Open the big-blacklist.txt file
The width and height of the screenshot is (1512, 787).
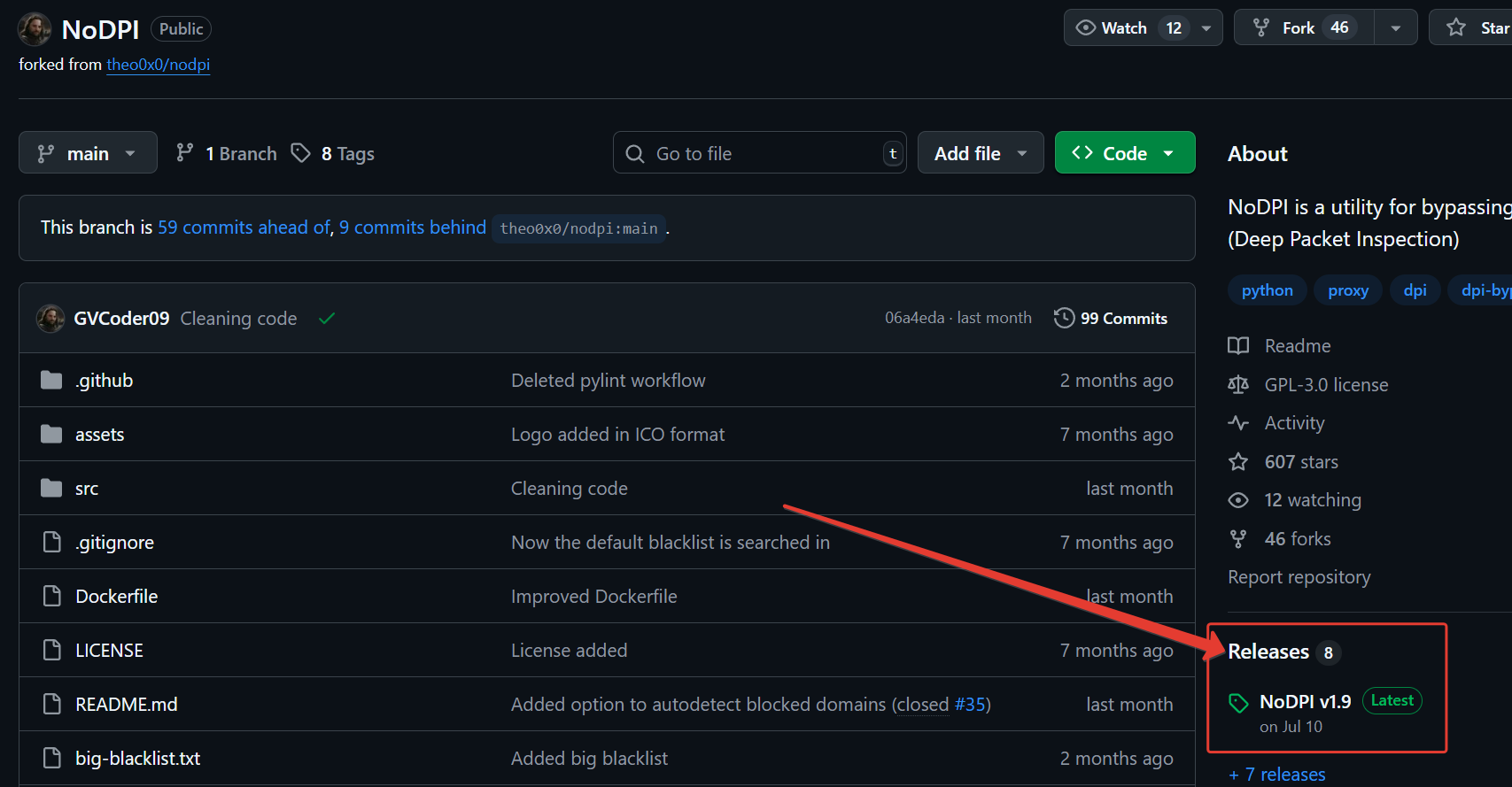(137, 759)
